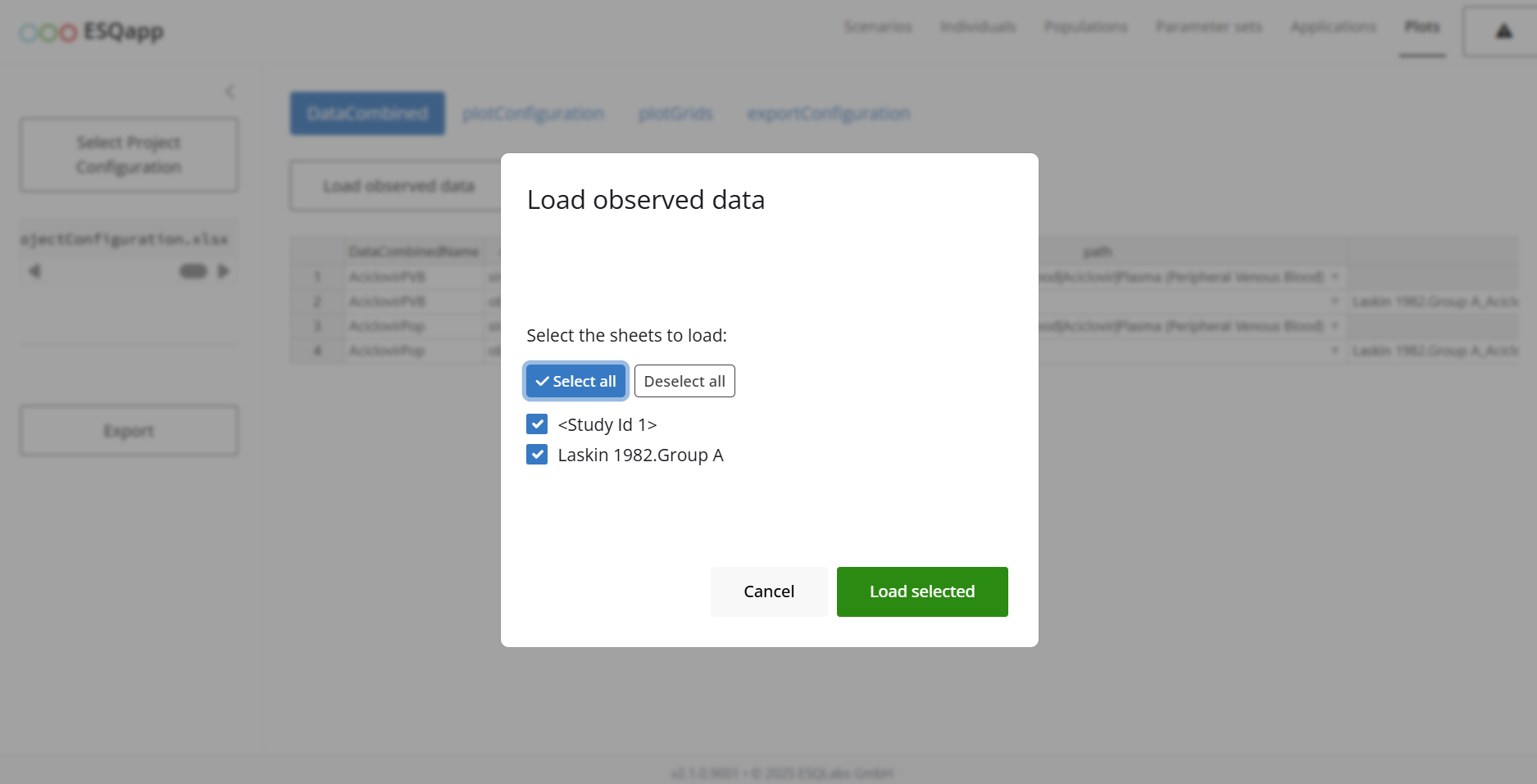The width and height of the screenshot is (1537, 784).
Task: Cancel the Load observed data dialog
Action: (x=768, y=591)
